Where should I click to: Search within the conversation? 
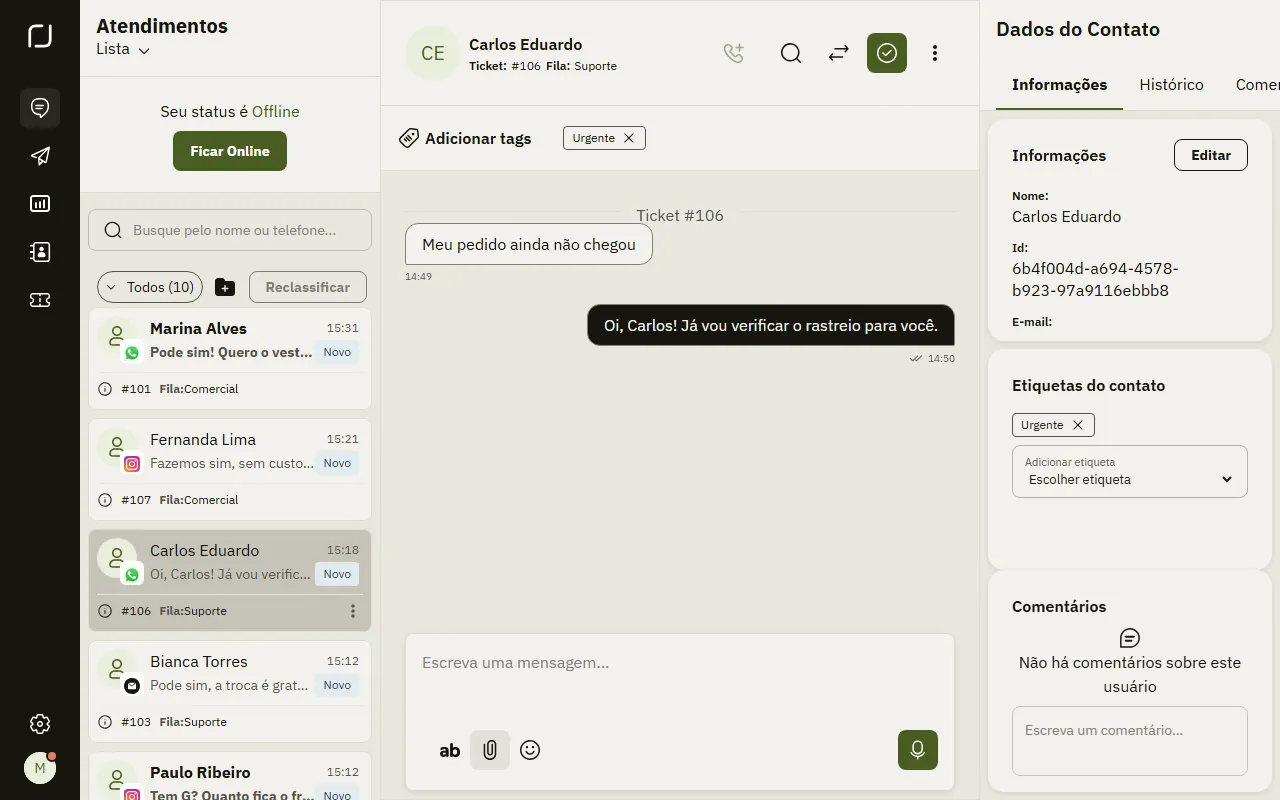[791, 53]
